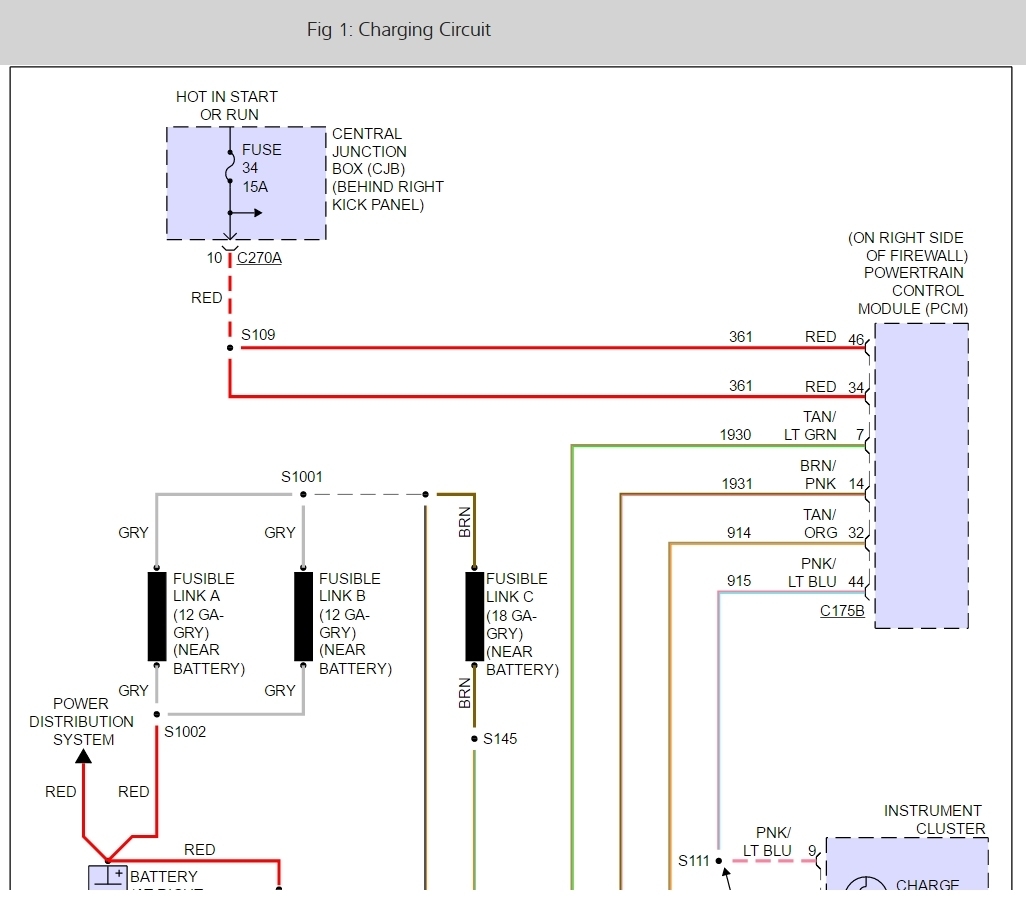Click the Fusible Link B black component

pyautogui.click(x=304, y=616)
